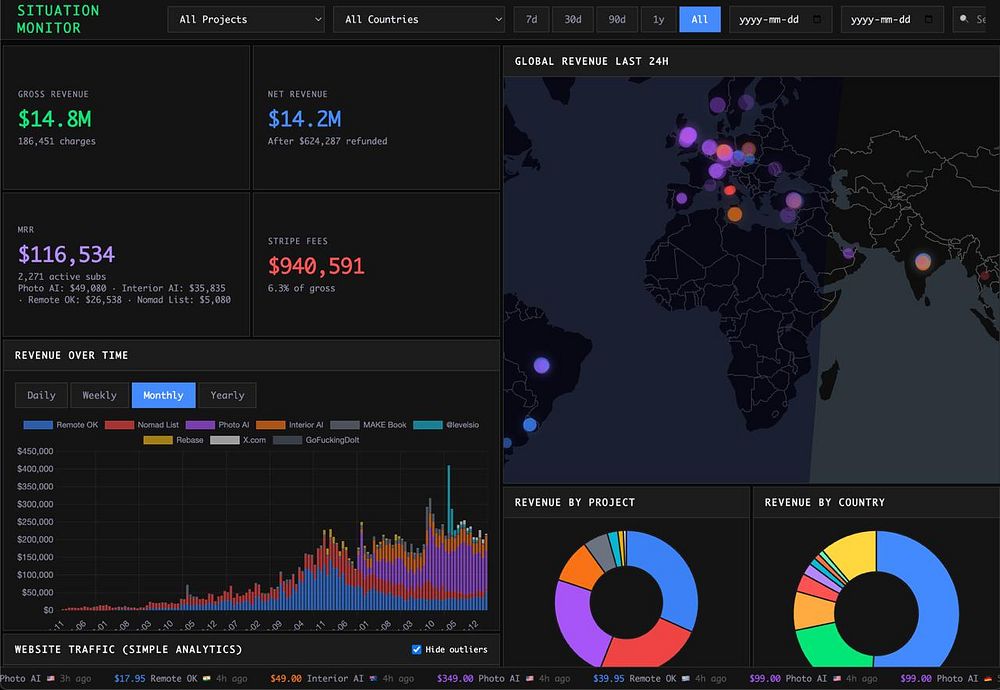1000x690 pixels.
Task: Click the Website Traffic (Simple Analytics) heading
Action: [128, 649]
